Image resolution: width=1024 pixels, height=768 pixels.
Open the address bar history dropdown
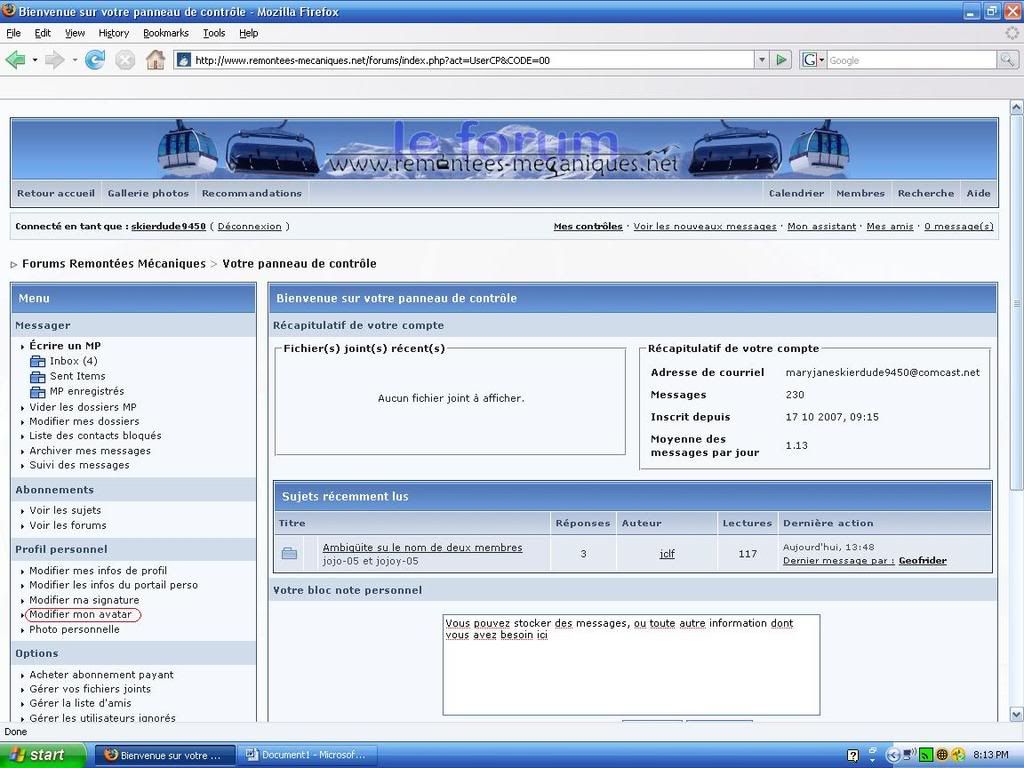pyautogui.click(x=761, y=60)
